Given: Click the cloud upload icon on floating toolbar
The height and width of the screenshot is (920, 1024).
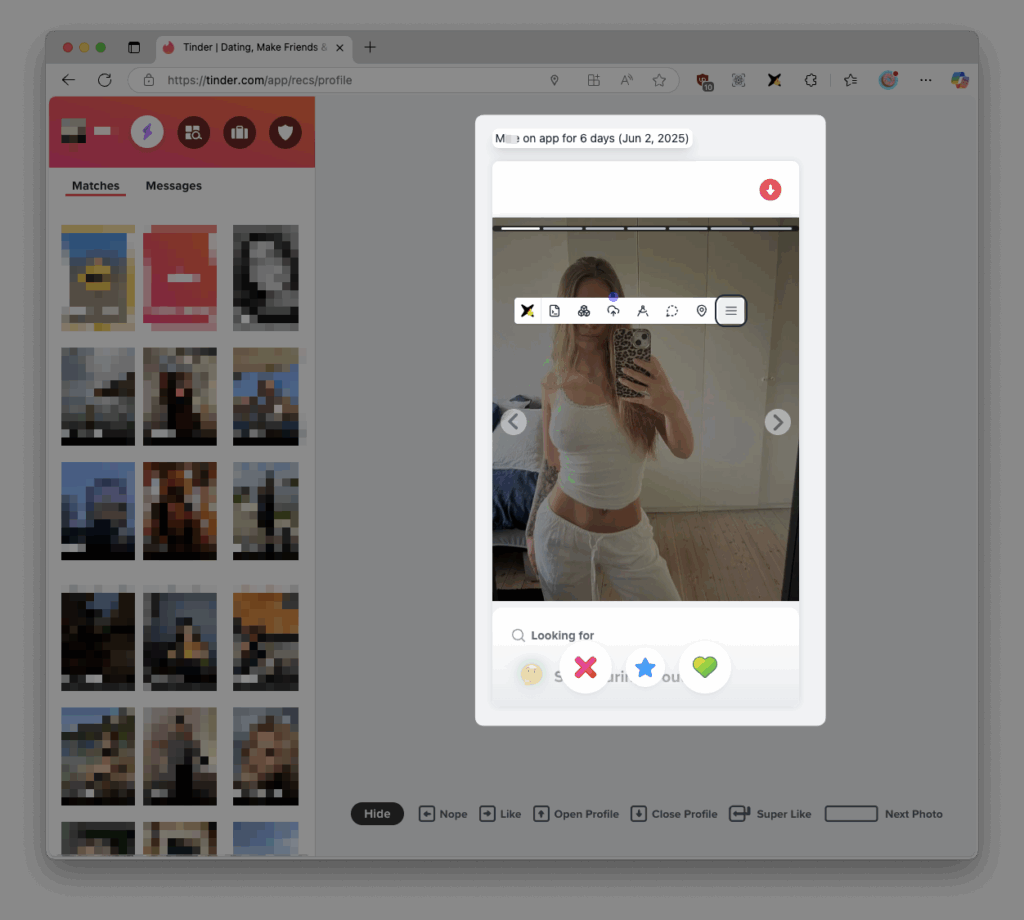Looking at the screenshot, I should point(613,311).
